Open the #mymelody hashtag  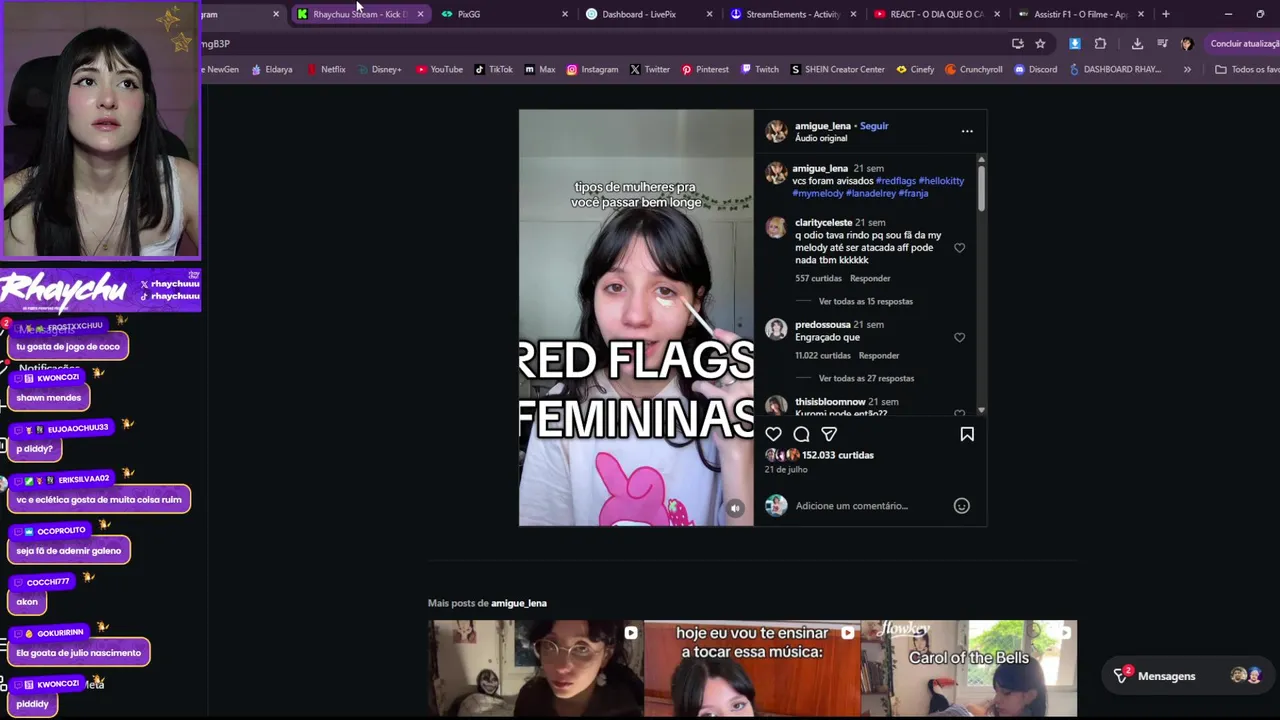tap(818, 193)
